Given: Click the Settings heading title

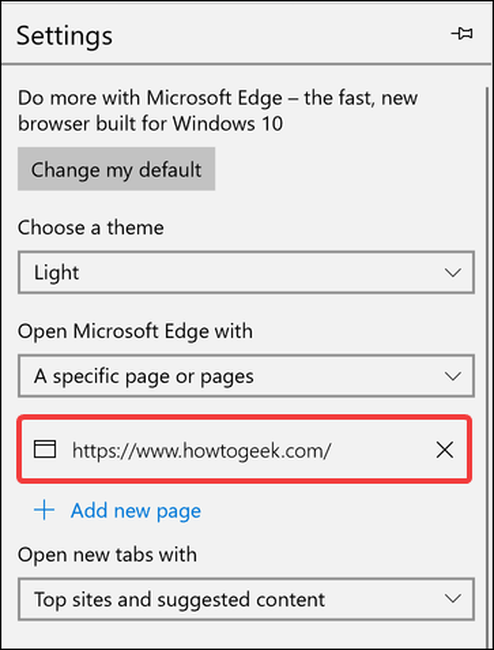Looking at the screenshot, I should [64, 36].
